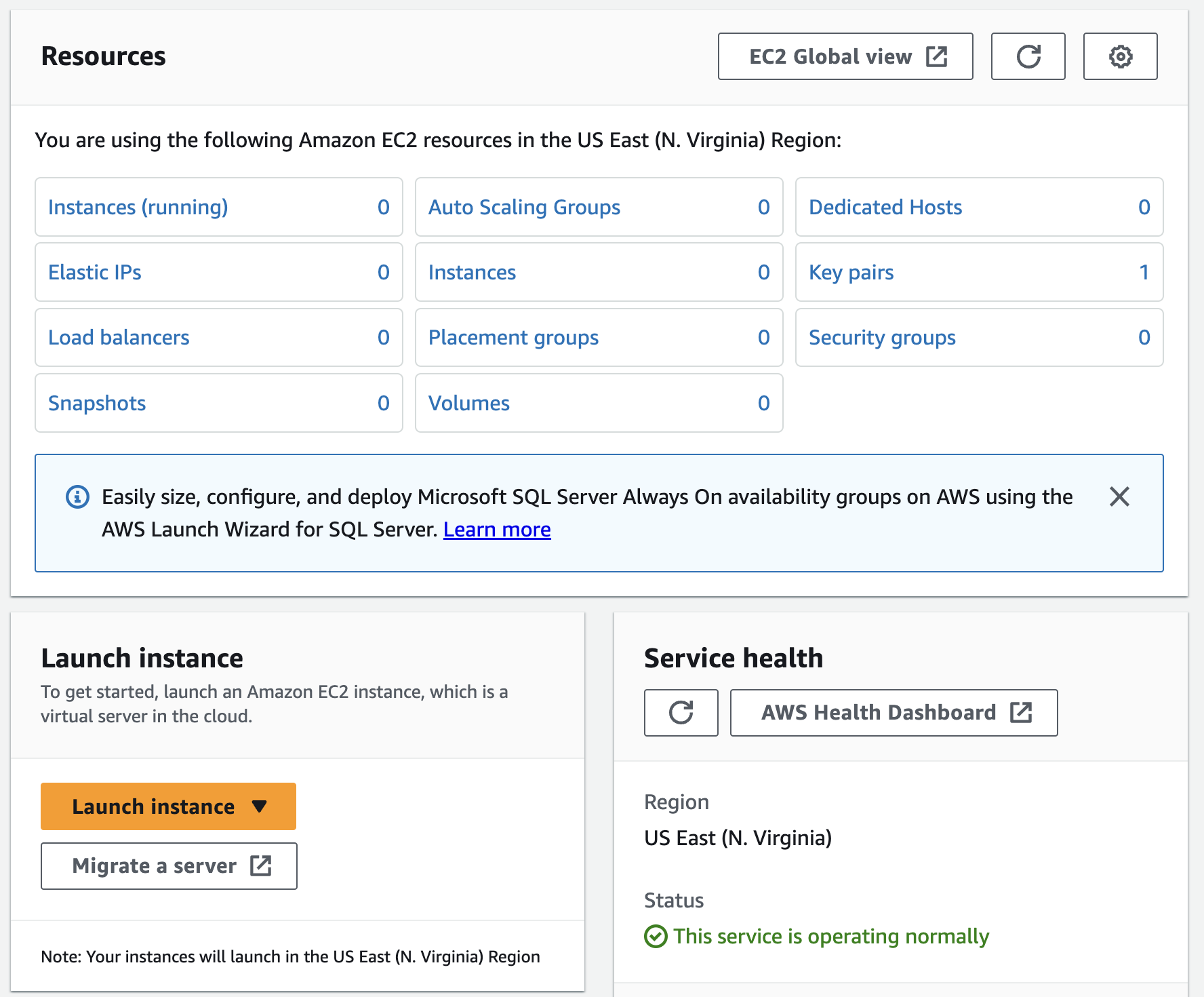Dismiss the SQL Server info banner
Image resolution: width=1204 pixels, height=997 pixels.
pos(1119,496)
